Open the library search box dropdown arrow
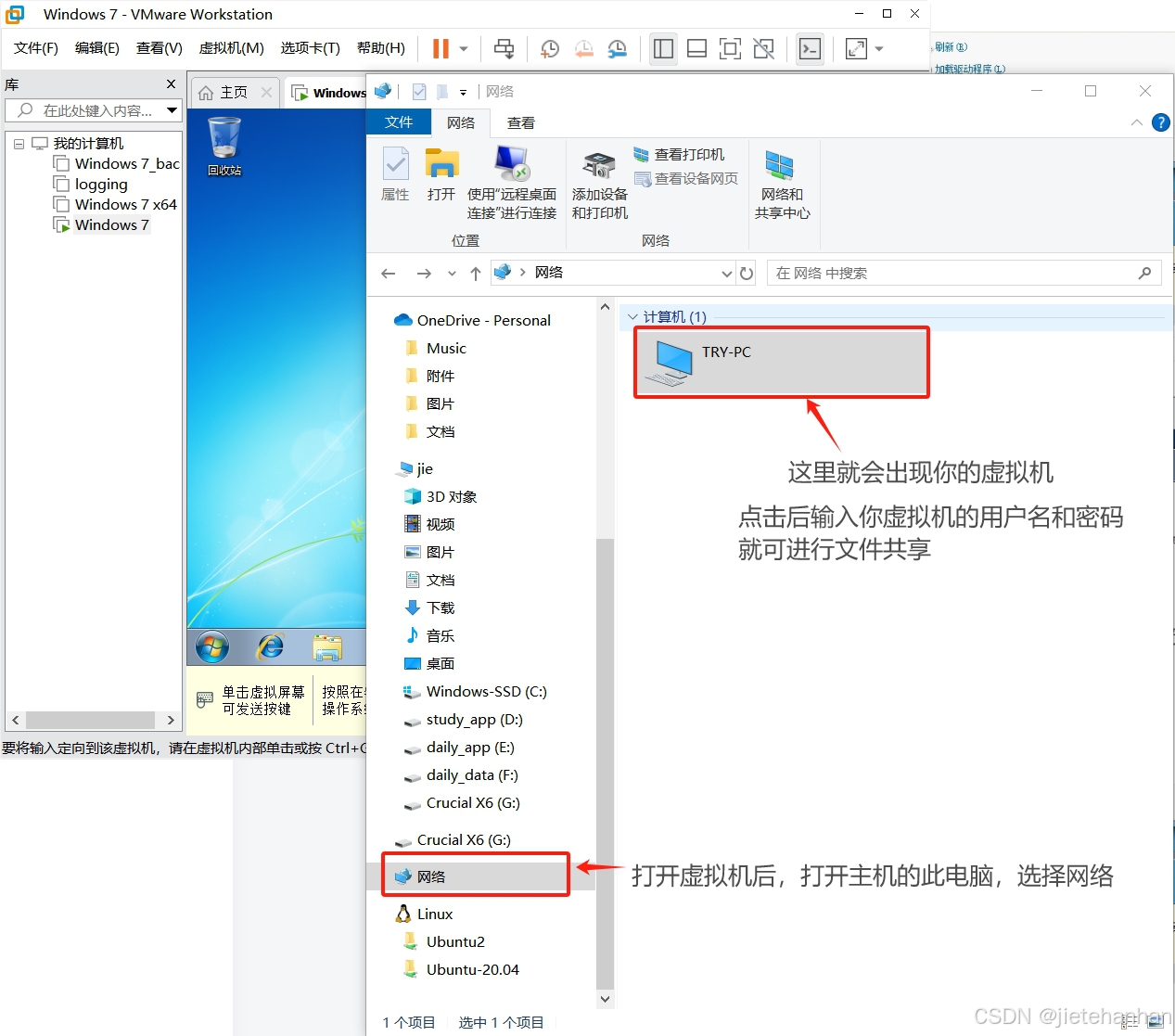1175x1036 pixels. click(x=172, y=110)
